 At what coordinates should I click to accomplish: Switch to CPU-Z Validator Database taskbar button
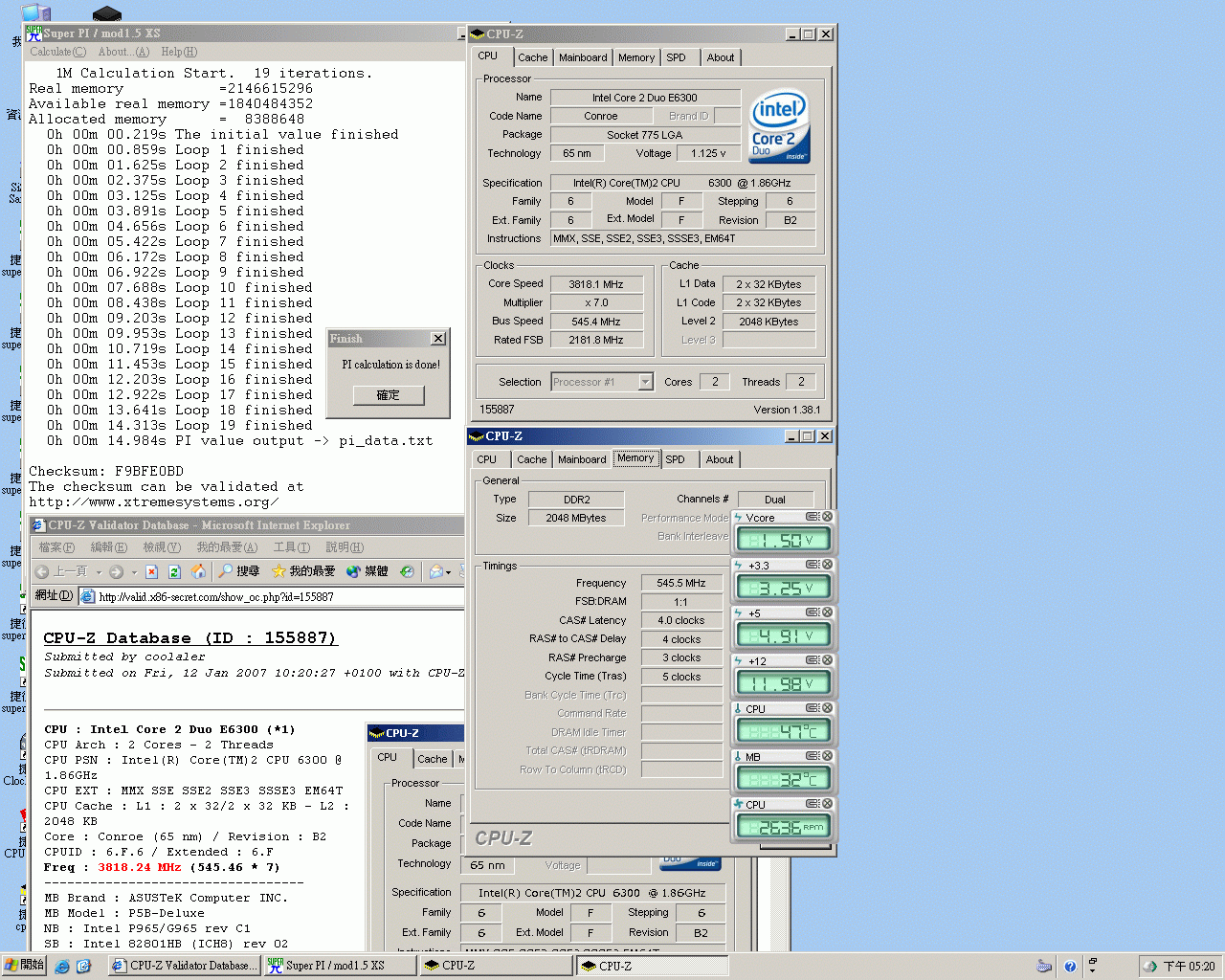click(184, 966)
